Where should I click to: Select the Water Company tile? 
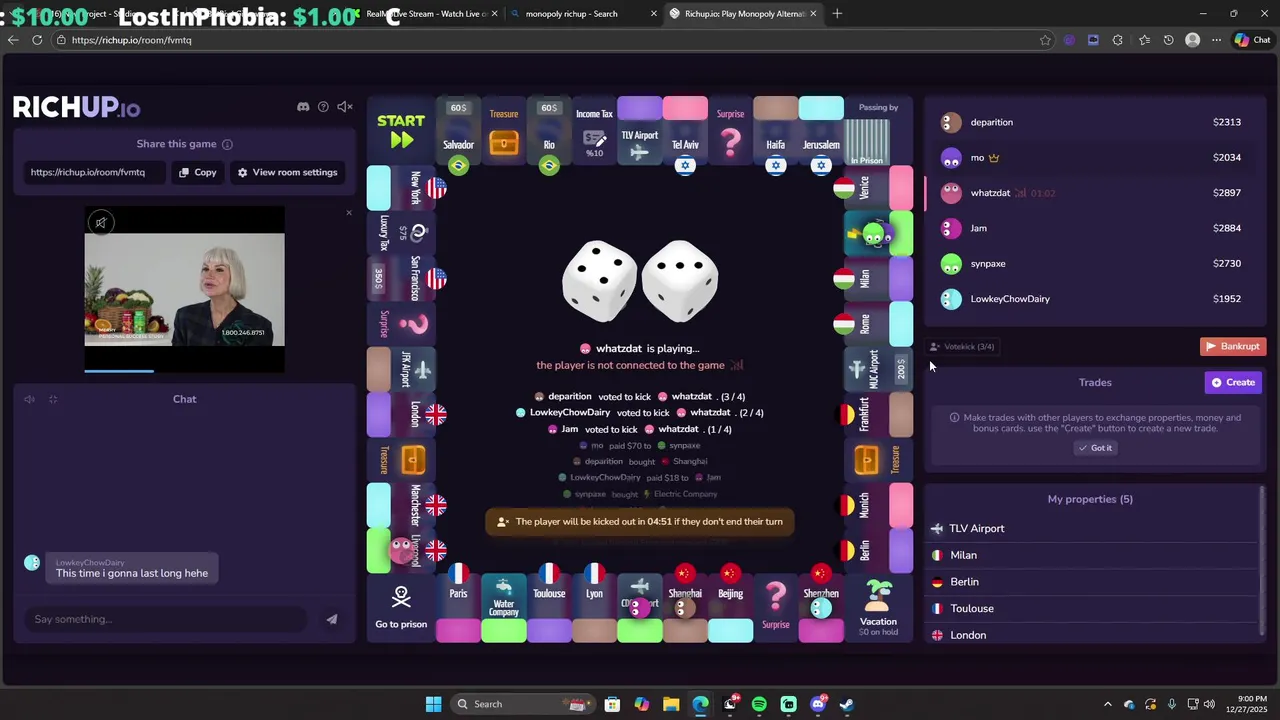point(504,608)
